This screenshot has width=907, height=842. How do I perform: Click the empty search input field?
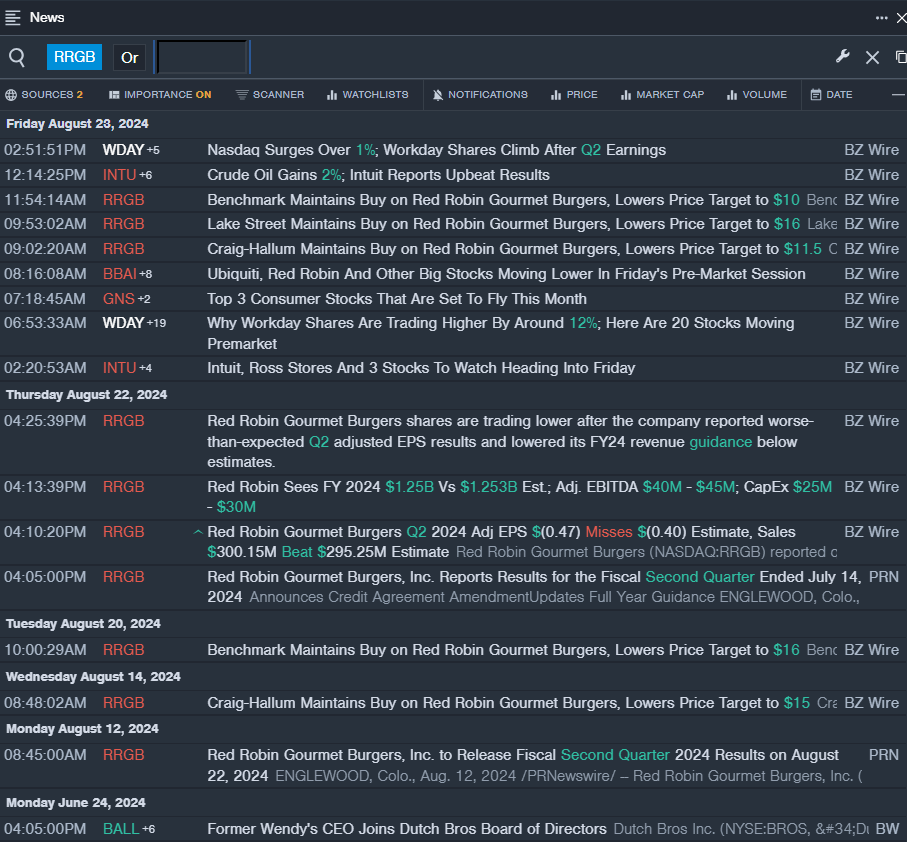201,57
